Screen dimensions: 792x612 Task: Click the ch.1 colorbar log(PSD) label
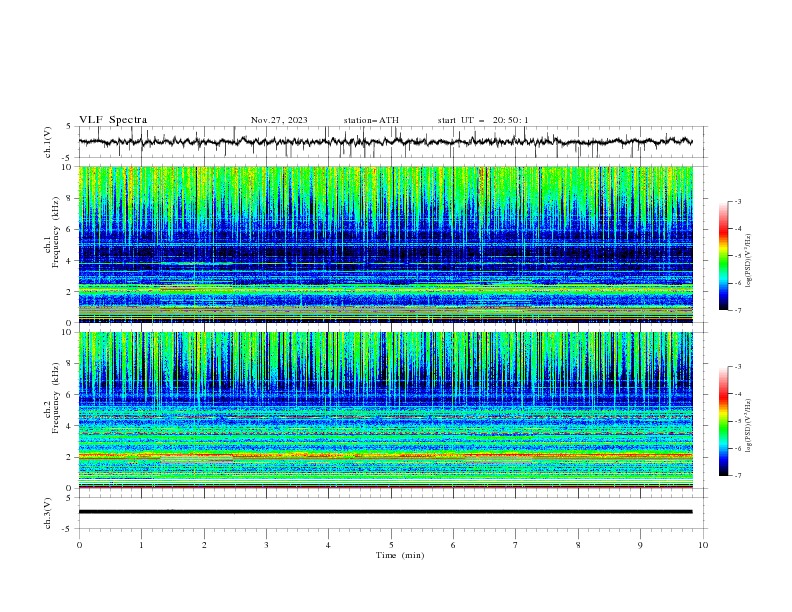click(x=749, y=261)
